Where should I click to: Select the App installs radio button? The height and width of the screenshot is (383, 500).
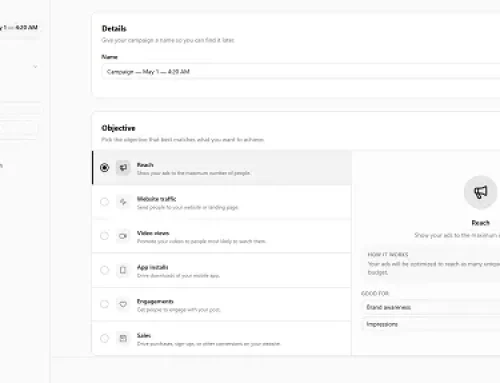tap(104, 270)
